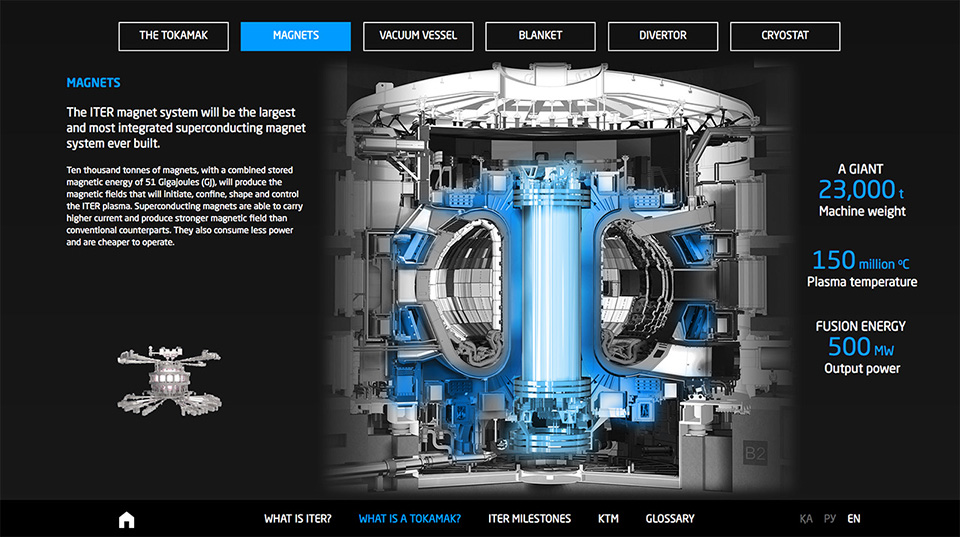Open What is a Tokamak? page
The height and width of the screenshot is (537, 960).
coord(410,519)
